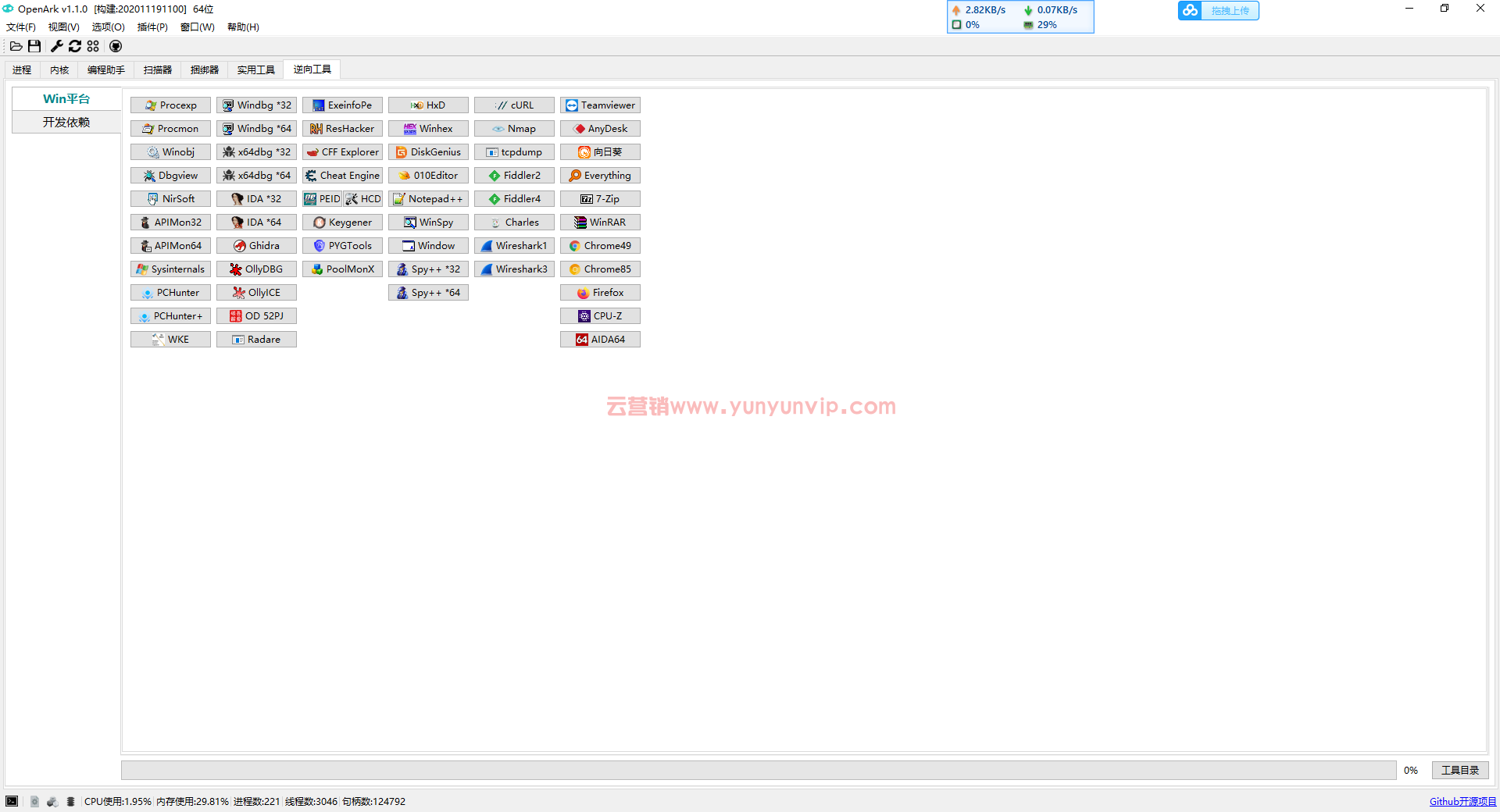Open AIDA64

pyautogui.click(x=600, y=340)
